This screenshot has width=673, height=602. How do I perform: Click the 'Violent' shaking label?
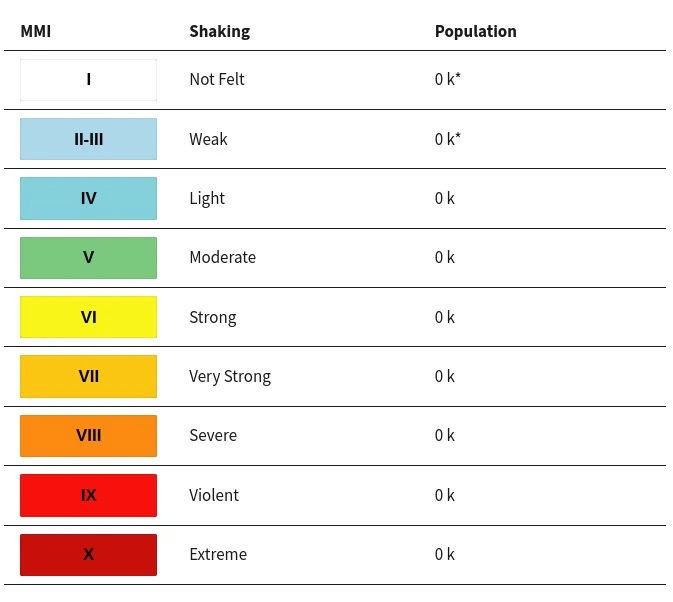[214, 495]
